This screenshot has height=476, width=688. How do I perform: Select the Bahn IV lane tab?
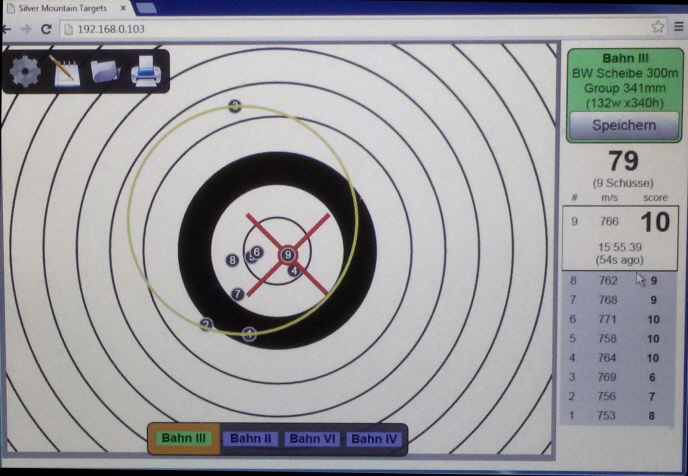375,438
